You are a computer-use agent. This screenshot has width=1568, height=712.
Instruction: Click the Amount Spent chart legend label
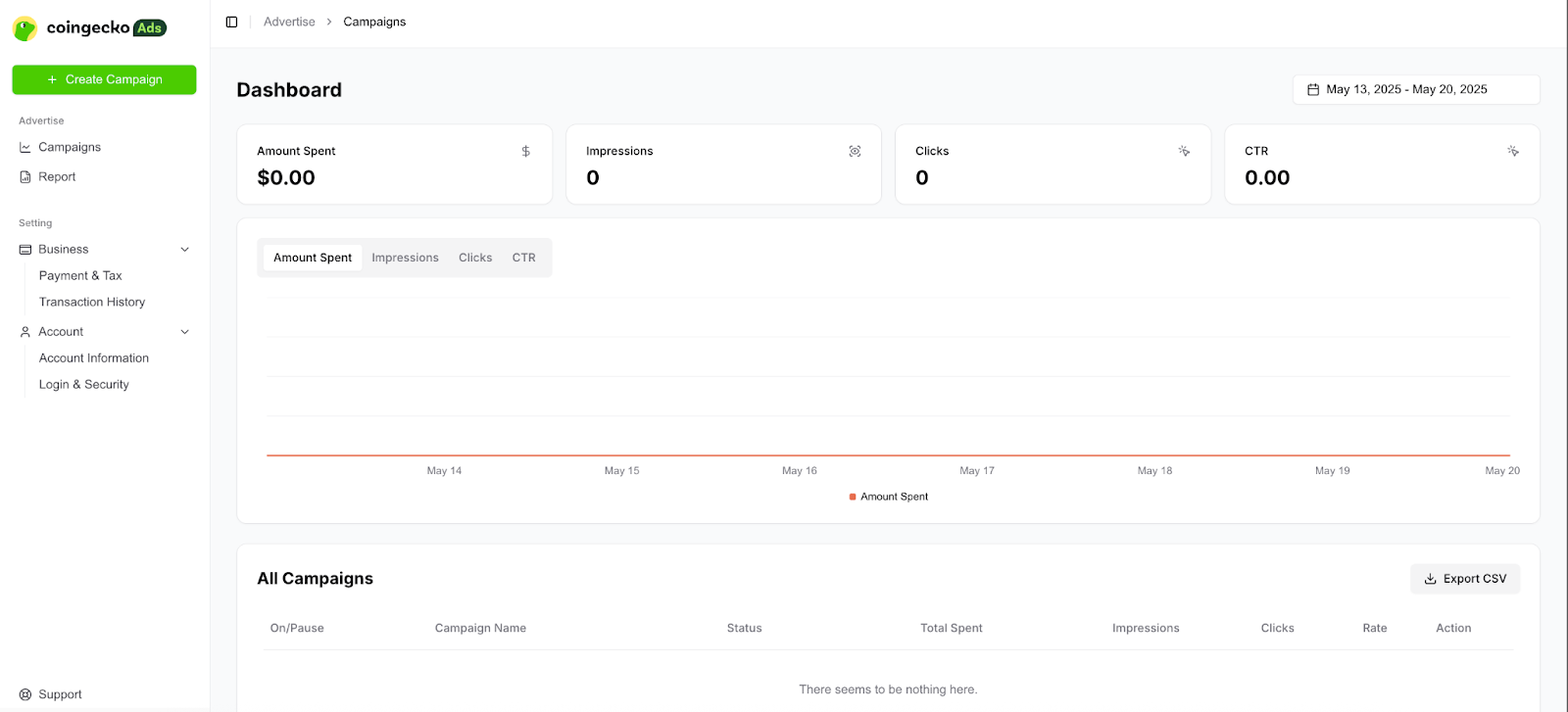pos(894,497)
